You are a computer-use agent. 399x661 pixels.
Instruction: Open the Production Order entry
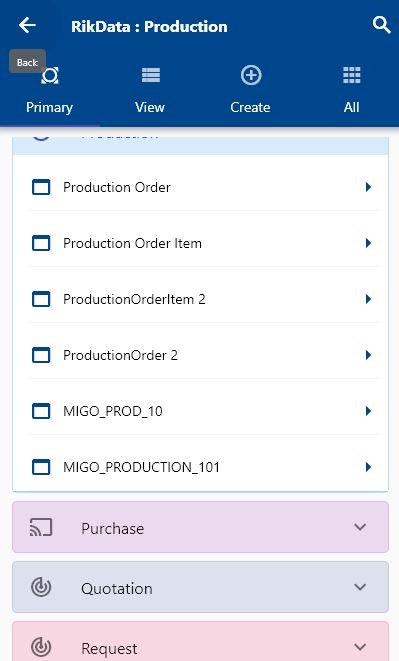pyautogui.click(x=201, y=187)
